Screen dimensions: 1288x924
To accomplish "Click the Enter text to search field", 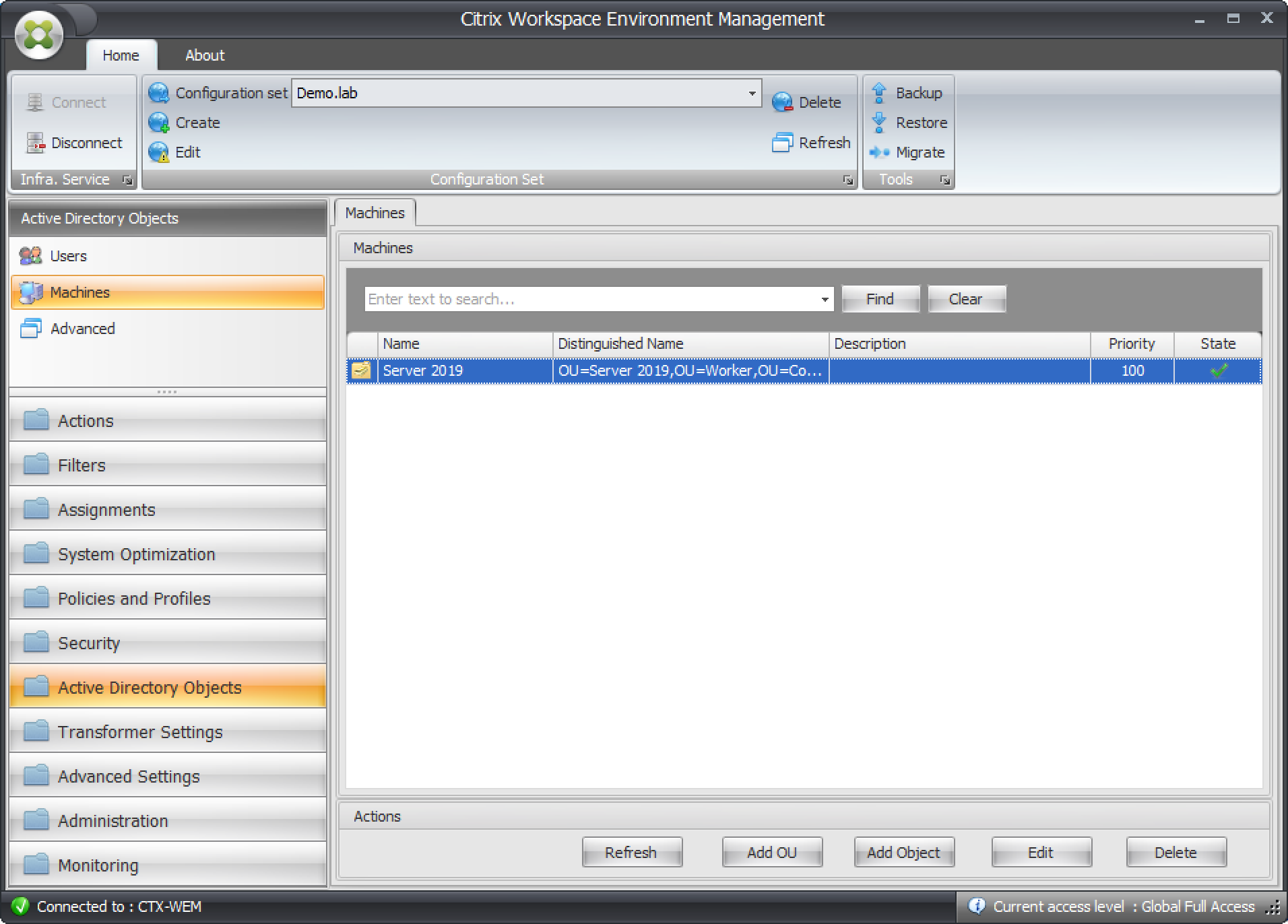I will (590, 299).
